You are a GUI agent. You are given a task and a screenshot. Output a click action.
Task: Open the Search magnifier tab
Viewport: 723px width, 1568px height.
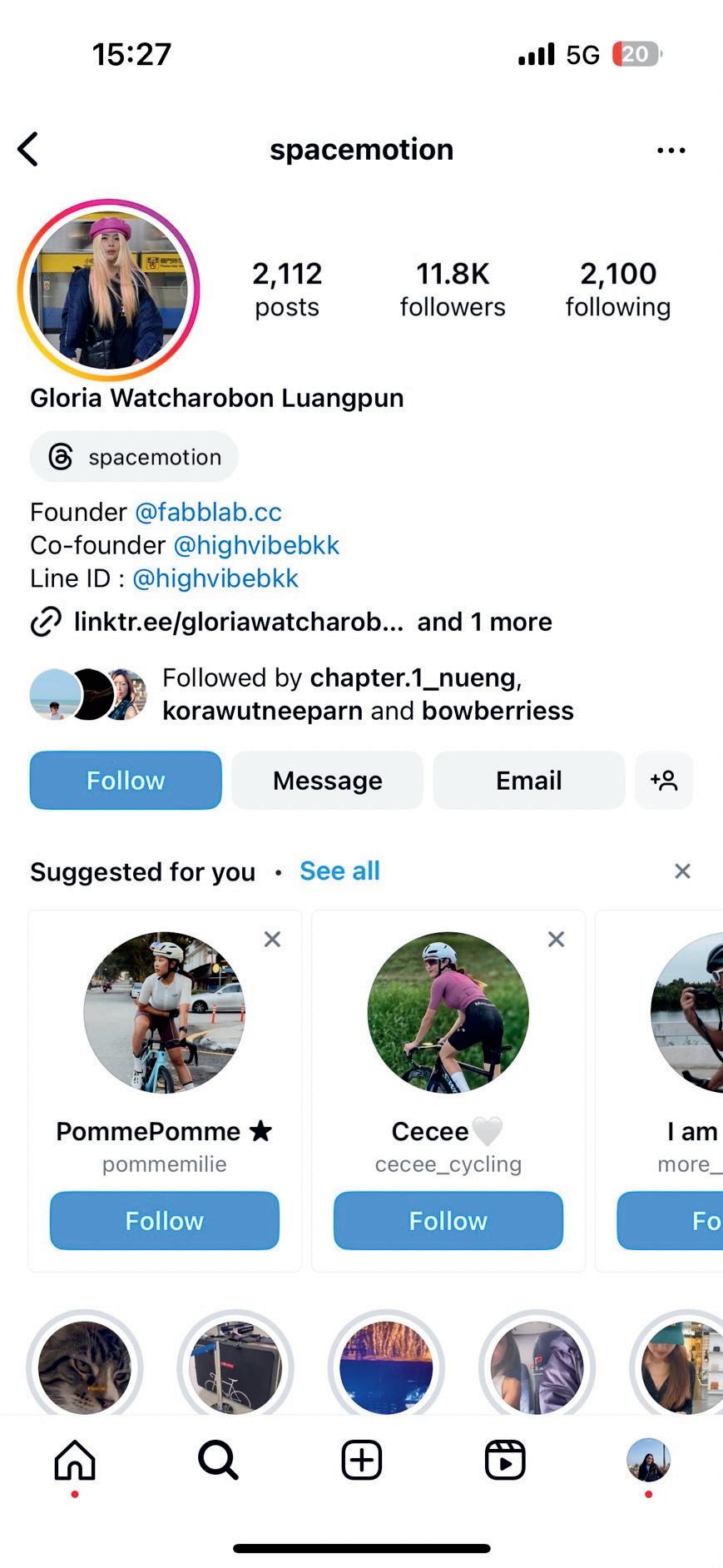218,1460
